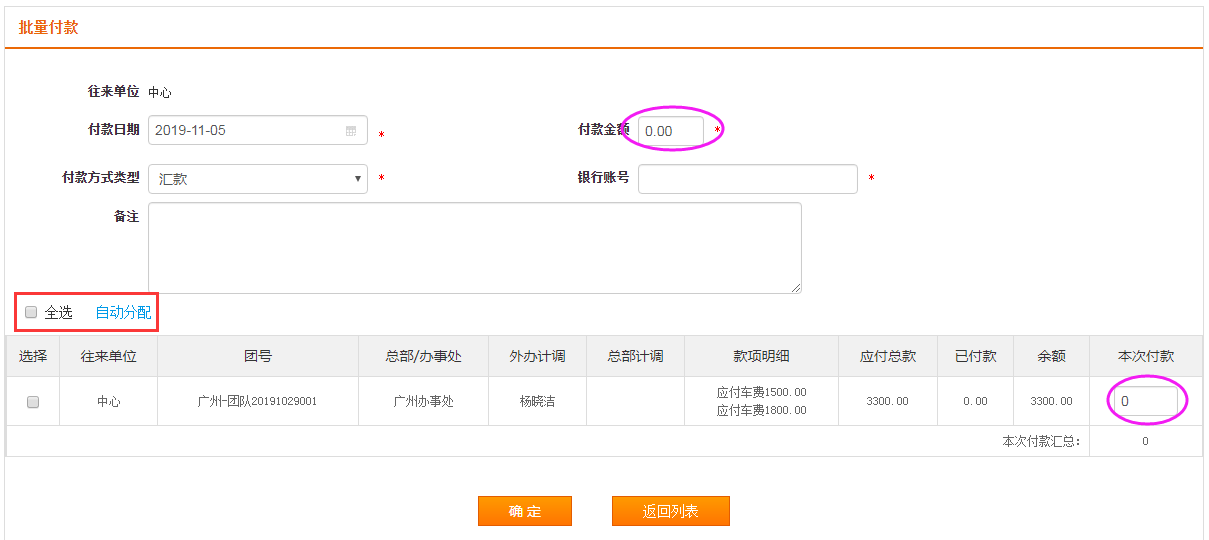The width and height of the screenshot is (1209, 540).
Task: Focus the 银行账号 text field
Action: [x=747, y=179]
